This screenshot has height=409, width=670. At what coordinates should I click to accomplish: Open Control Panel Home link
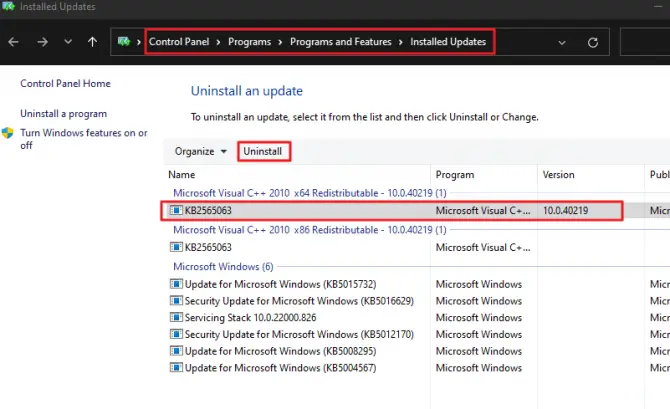click(x=65, y=83)
